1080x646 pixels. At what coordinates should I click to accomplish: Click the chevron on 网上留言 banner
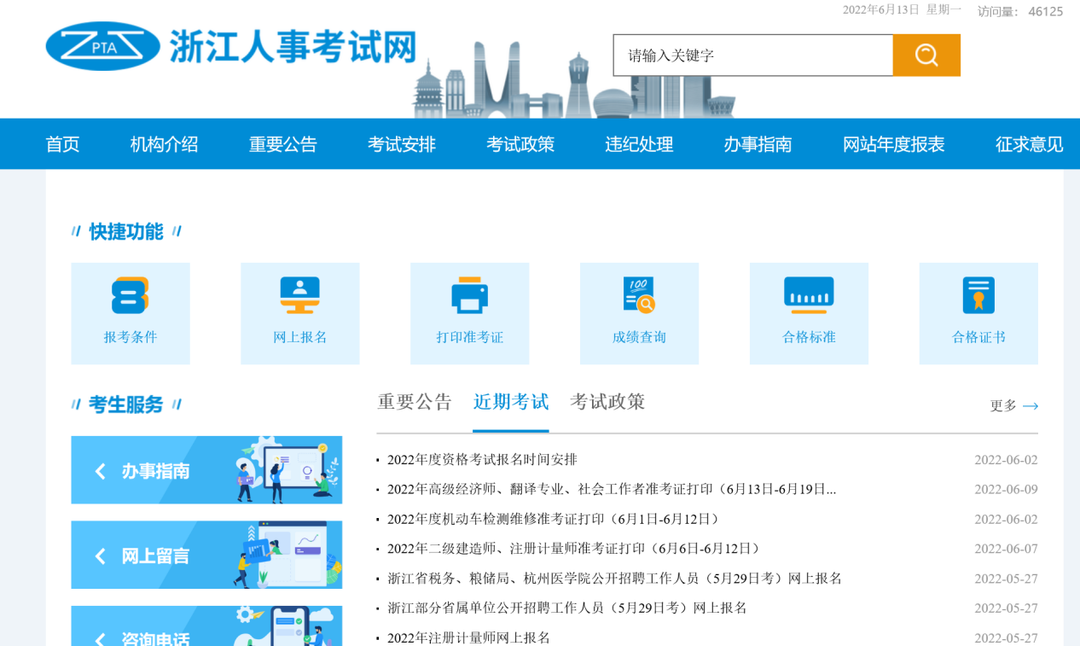pos(101,556)
